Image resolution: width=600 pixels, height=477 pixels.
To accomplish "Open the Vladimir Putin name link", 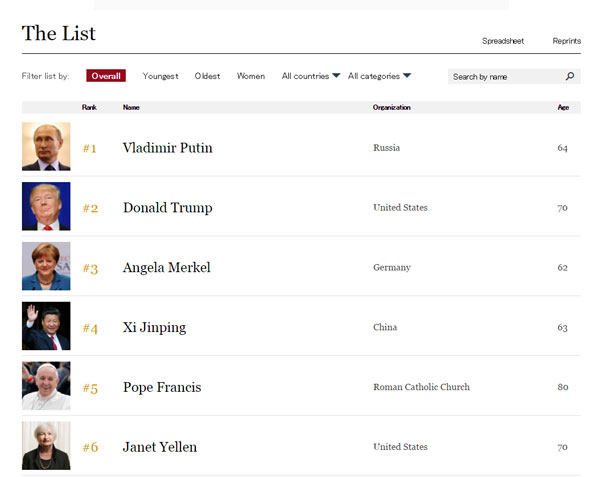I will pyautogui.click(x=167, y=148).
